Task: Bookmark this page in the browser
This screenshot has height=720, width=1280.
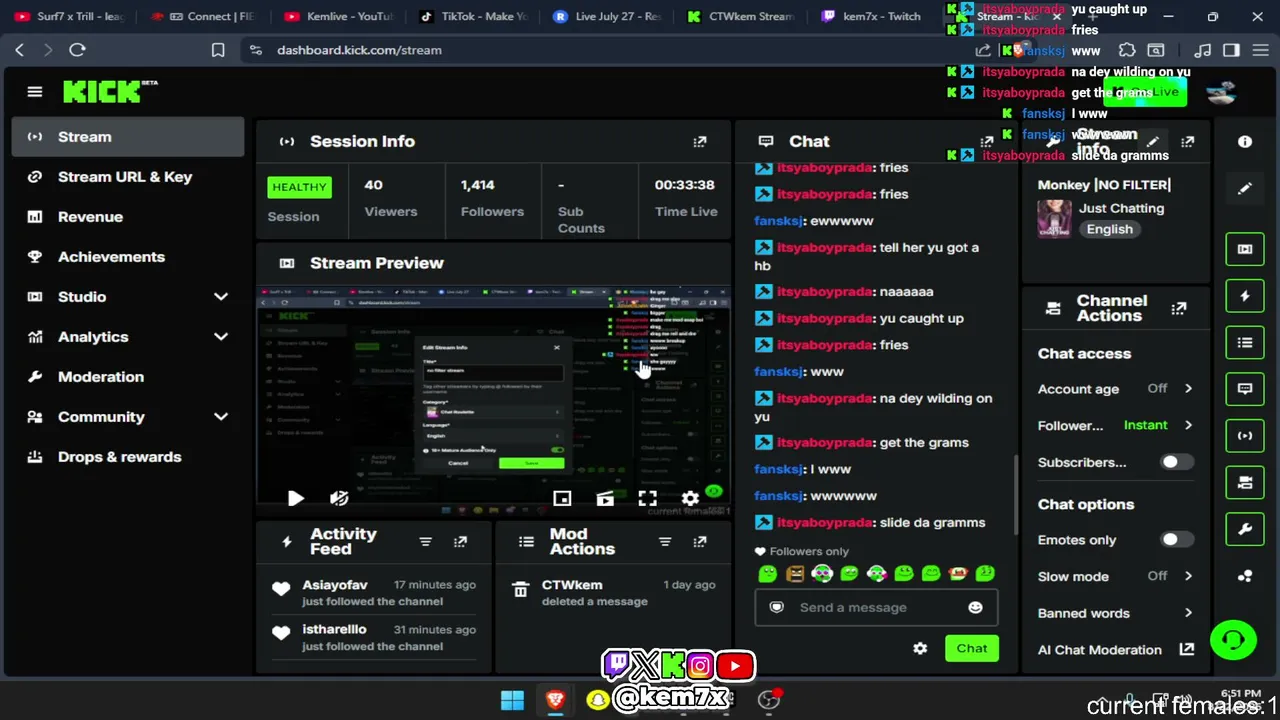Action: tap(218, 50)
